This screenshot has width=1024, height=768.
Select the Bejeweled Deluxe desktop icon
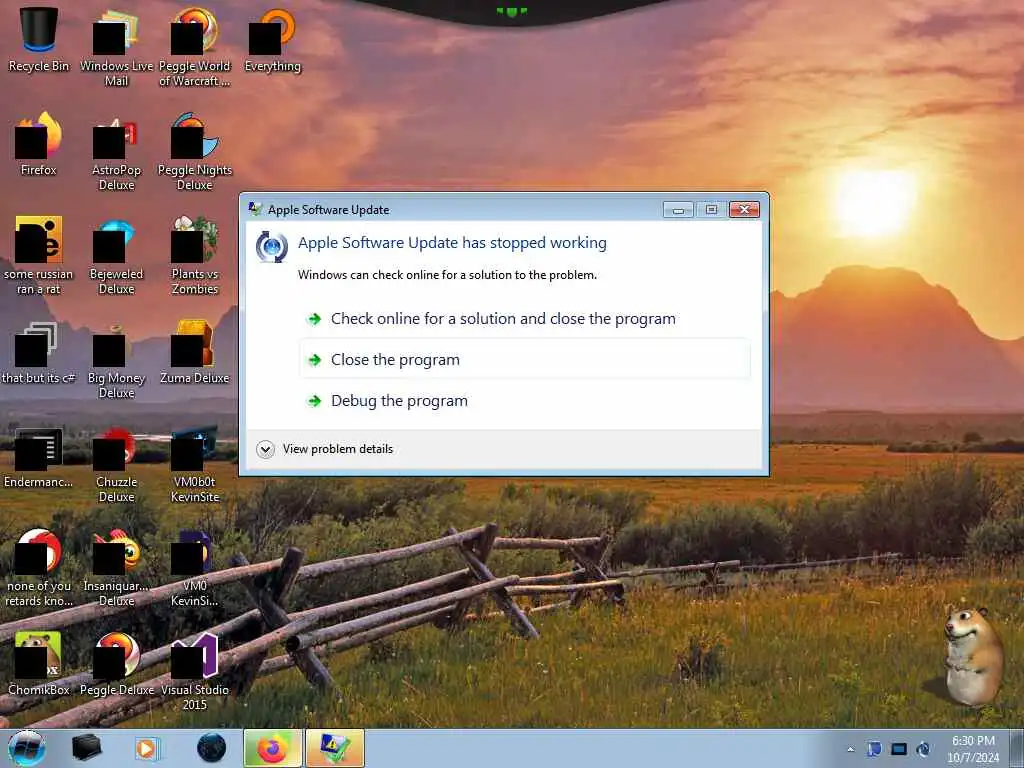tap(116, 255)
